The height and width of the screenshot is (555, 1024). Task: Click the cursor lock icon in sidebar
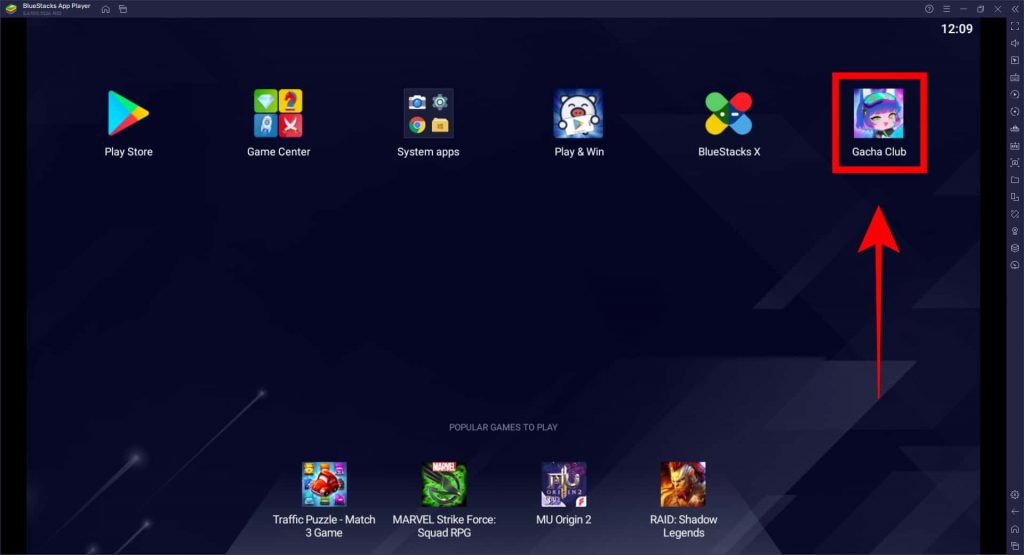1015,60
